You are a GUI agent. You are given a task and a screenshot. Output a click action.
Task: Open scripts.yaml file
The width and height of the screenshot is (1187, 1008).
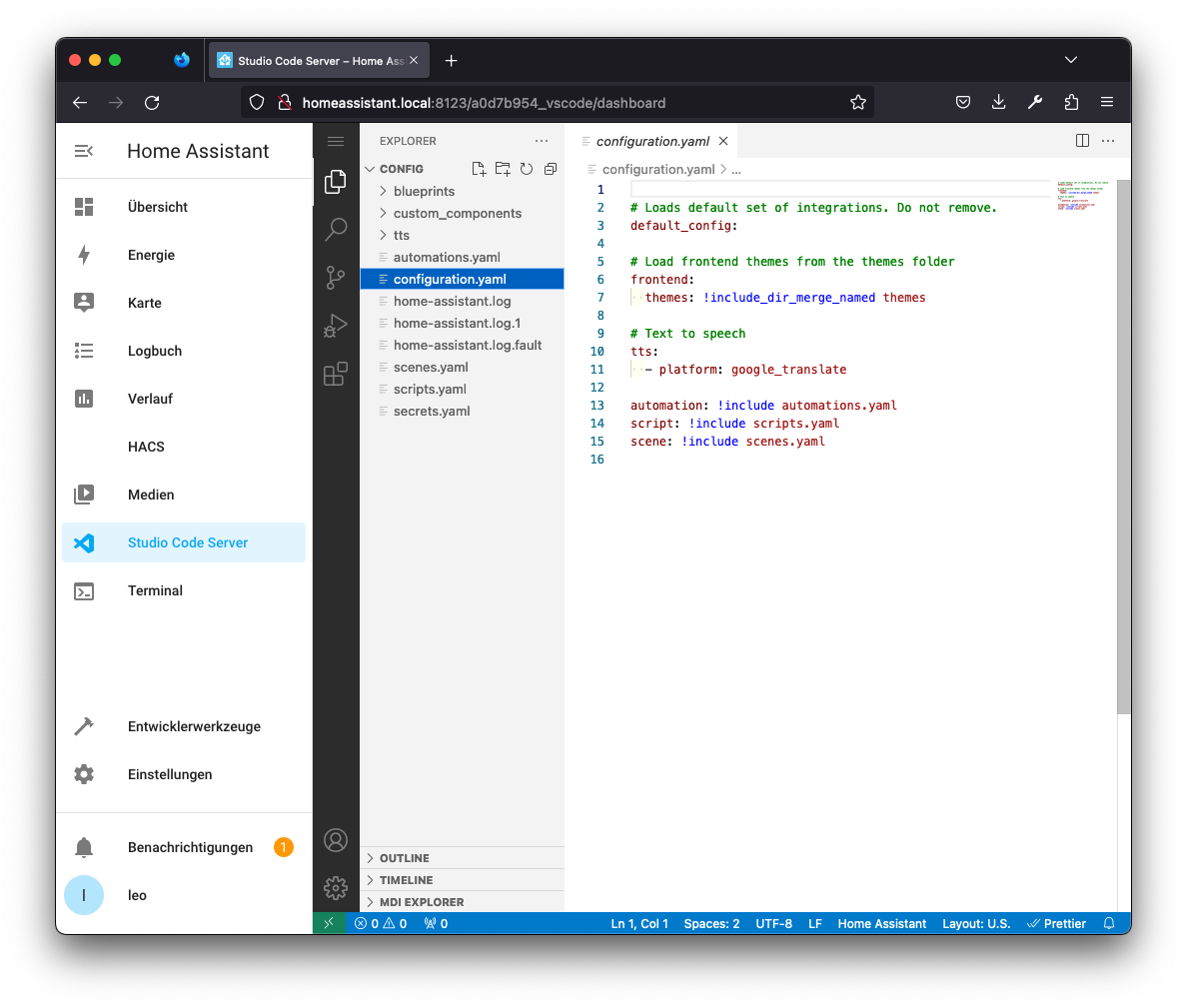pyautogui.click(x=462, y=389)
